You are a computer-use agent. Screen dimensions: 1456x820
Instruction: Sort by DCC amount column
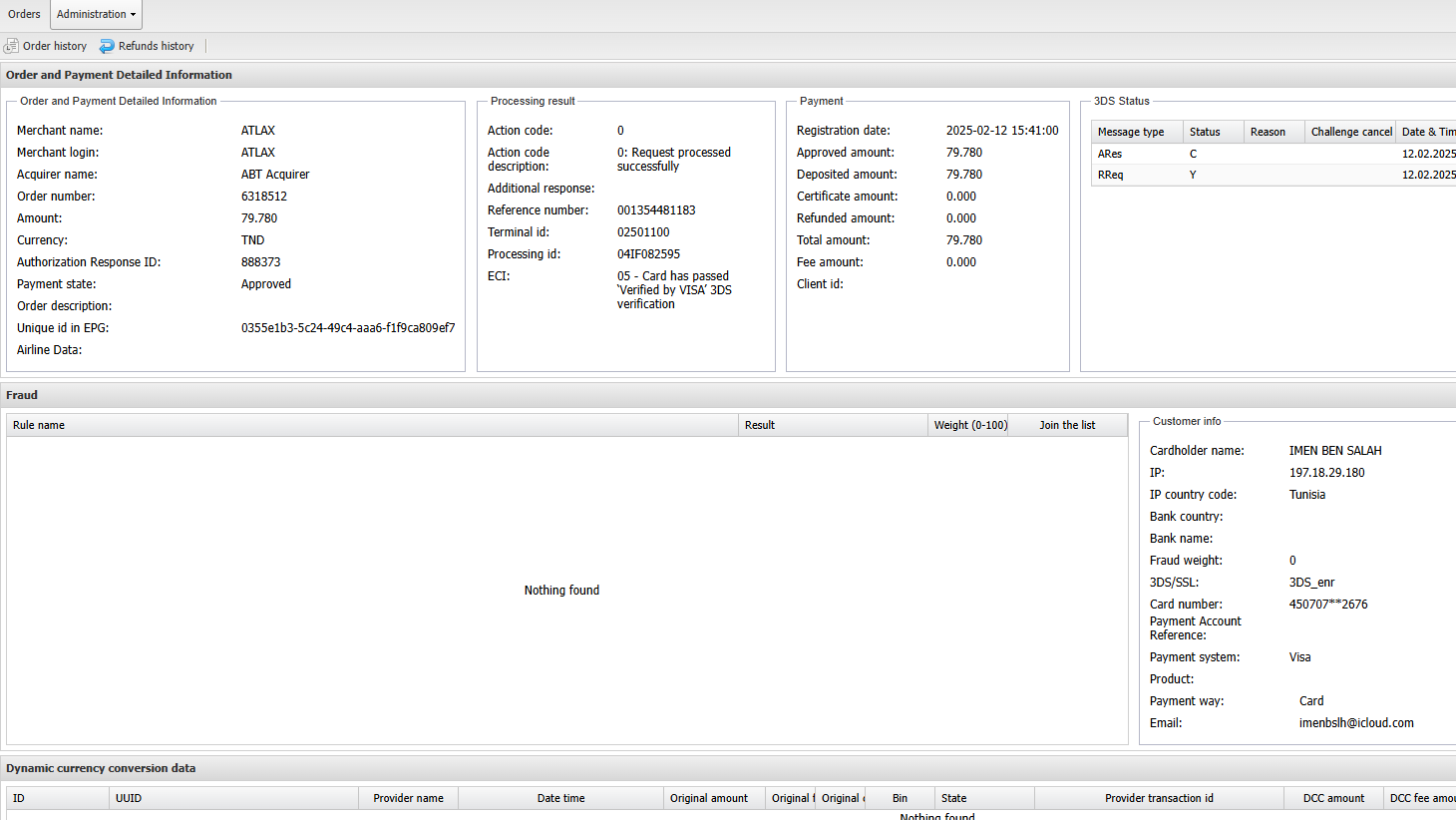(1333, 798)
